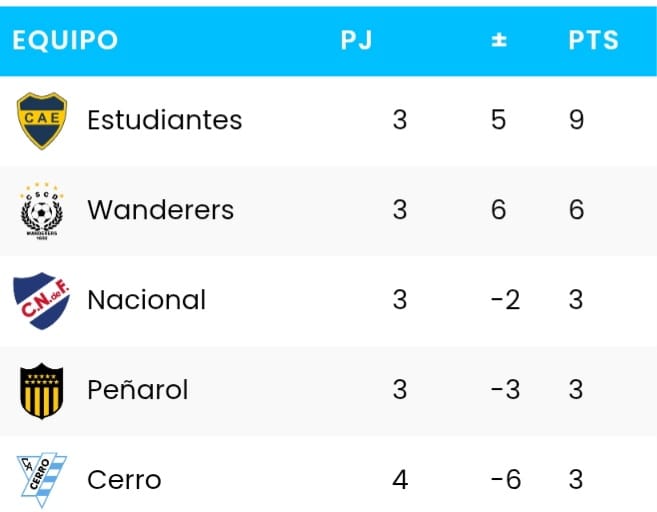Viewport: 657px width, 512px height.
Task: Open the Wanderers team name
Action: [x=161, y=210]
